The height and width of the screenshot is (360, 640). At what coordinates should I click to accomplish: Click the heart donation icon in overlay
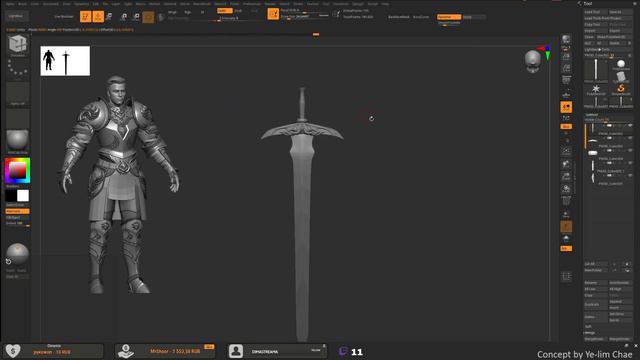(13, 351)
